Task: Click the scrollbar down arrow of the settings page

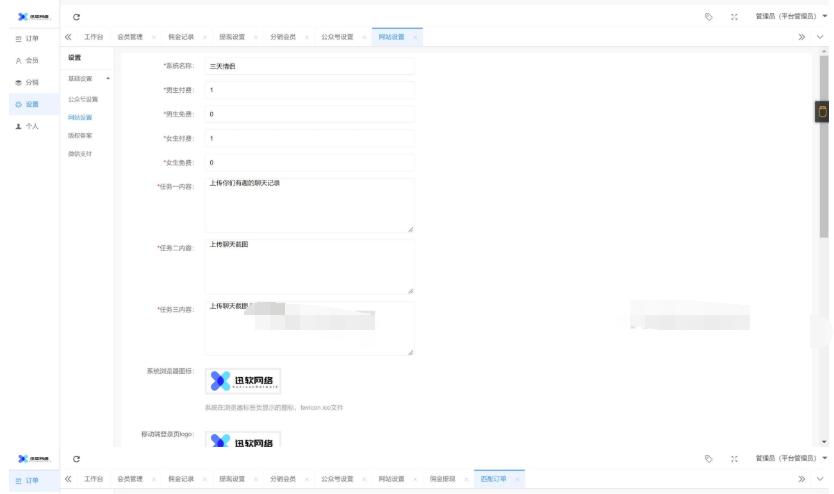Action: (824, 442)
